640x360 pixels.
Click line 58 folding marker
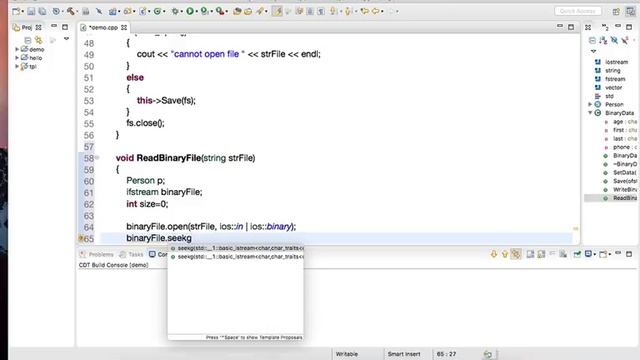(x=98, y=158)
